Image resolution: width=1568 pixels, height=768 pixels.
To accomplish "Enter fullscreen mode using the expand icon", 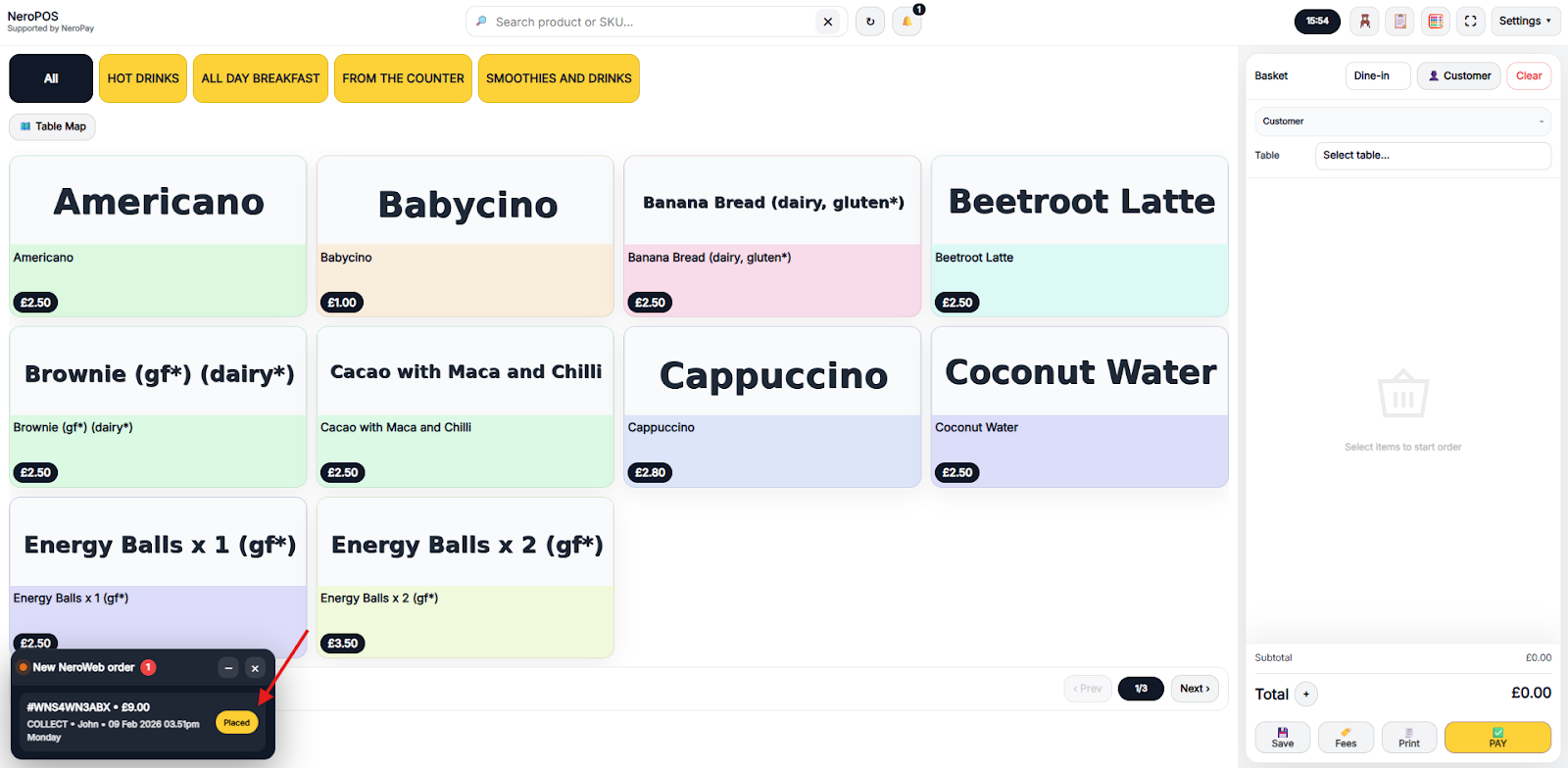I will [1470, 22].
